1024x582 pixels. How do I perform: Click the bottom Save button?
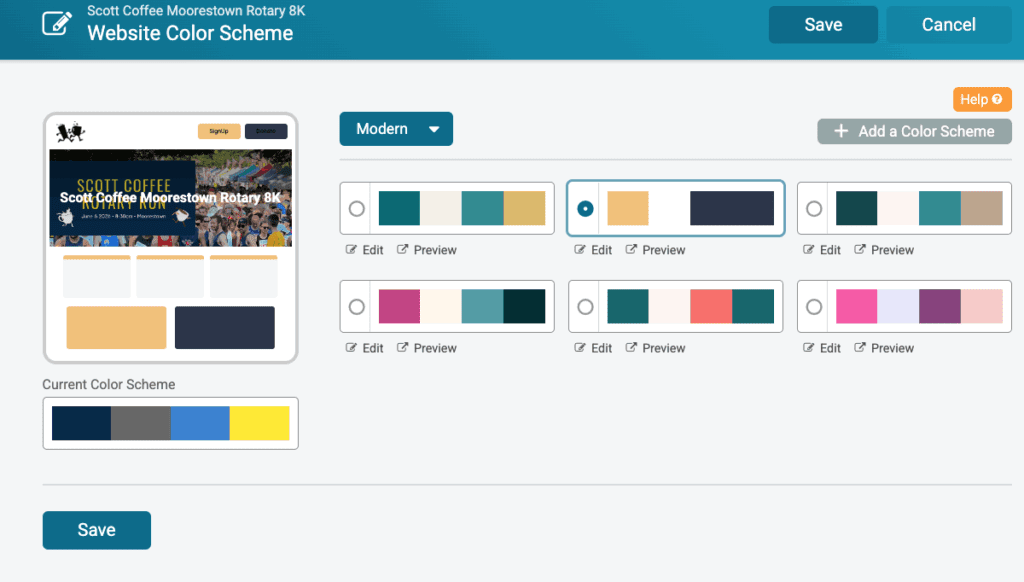coord(96,530)
